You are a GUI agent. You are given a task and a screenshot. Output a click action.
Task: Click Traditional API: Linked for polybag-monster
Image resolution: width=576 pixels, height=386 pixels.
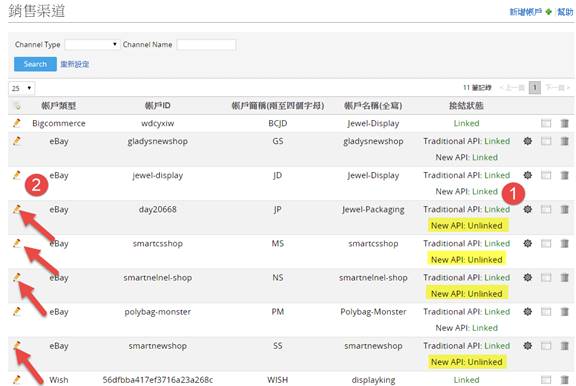coord(467,311)
